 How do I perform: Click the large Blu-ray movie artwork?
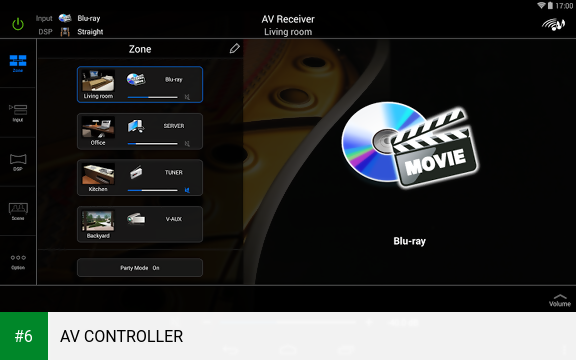[x=409, y=144]
